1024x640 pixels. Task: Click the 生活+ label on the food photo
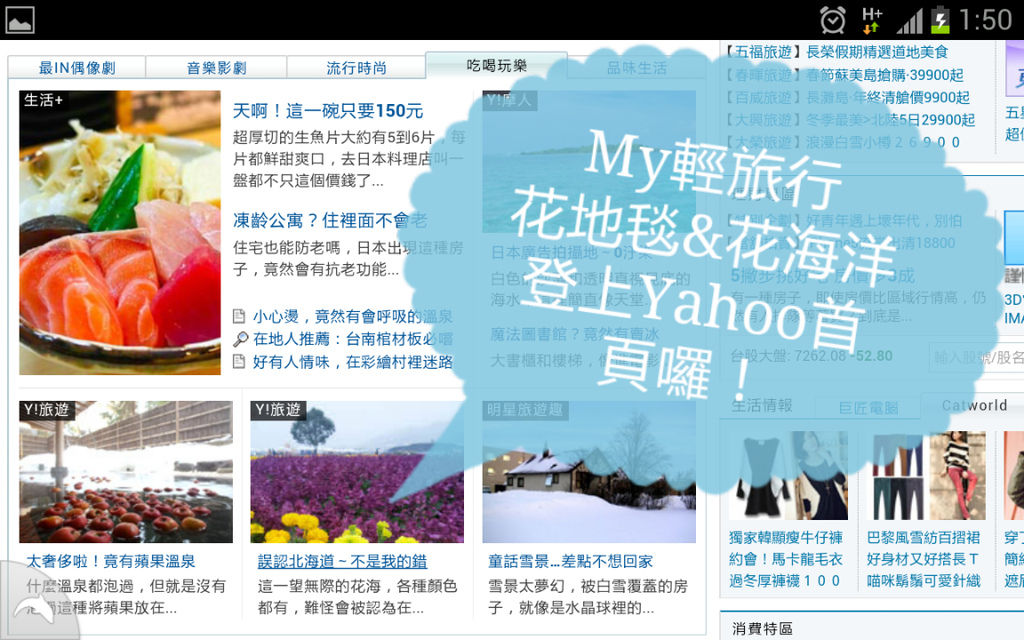pyautogui.click(x=43, y=100)
